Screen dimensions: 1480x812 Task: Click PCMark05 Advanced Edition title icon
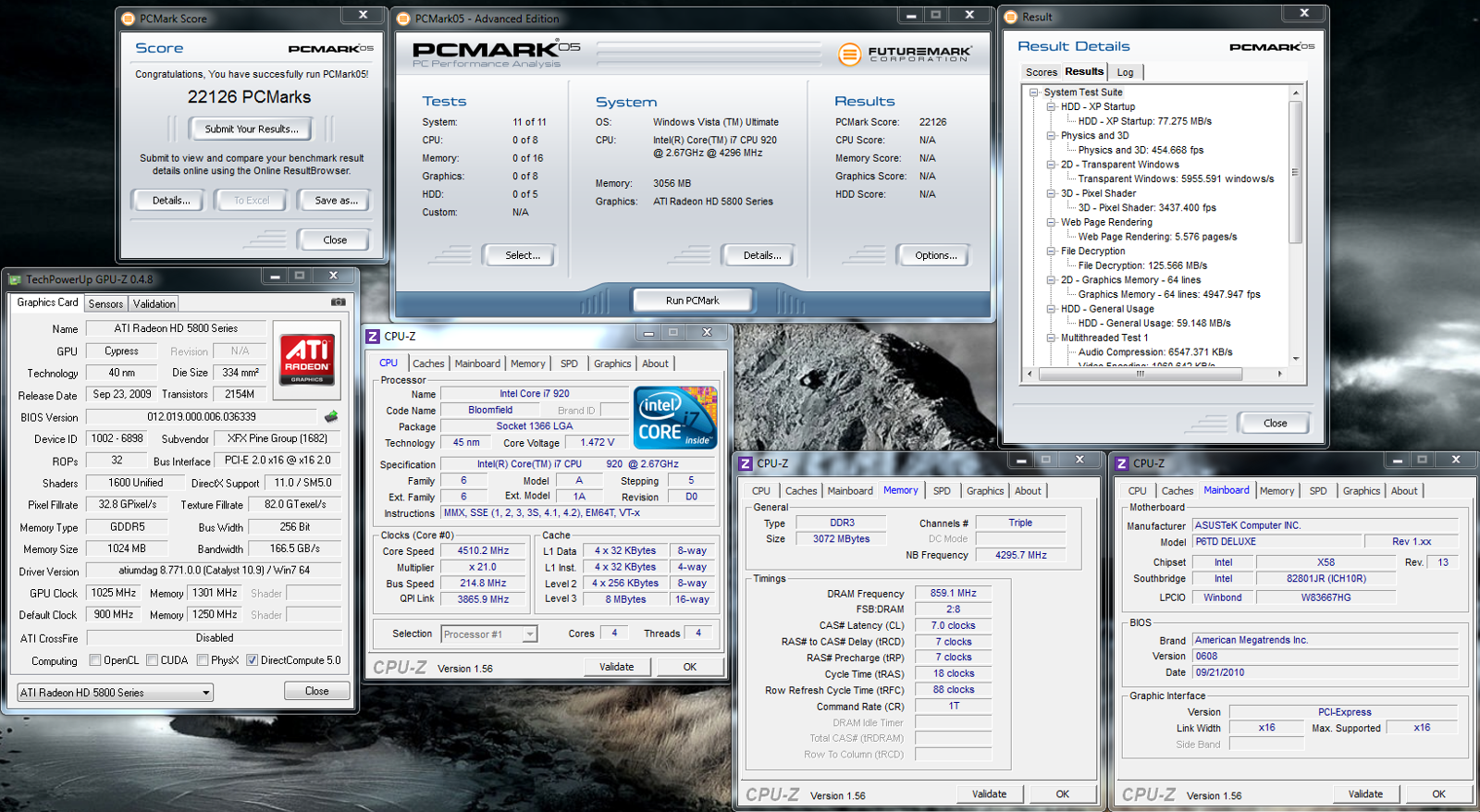coord(403,18)
